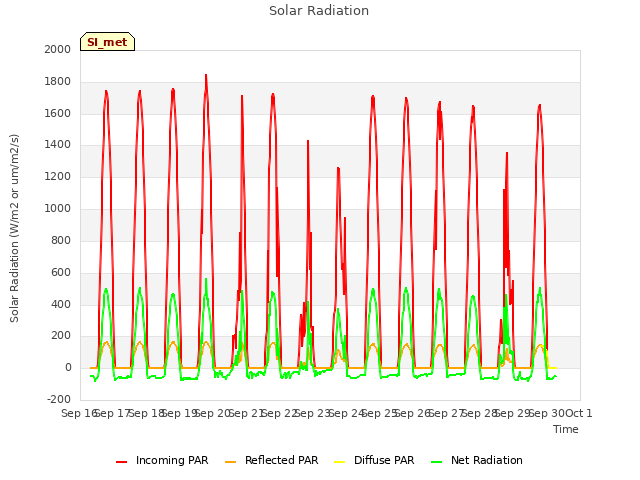Click the SI_met label badge
Viewport: 640px width, 480px height.
point(107,42)
